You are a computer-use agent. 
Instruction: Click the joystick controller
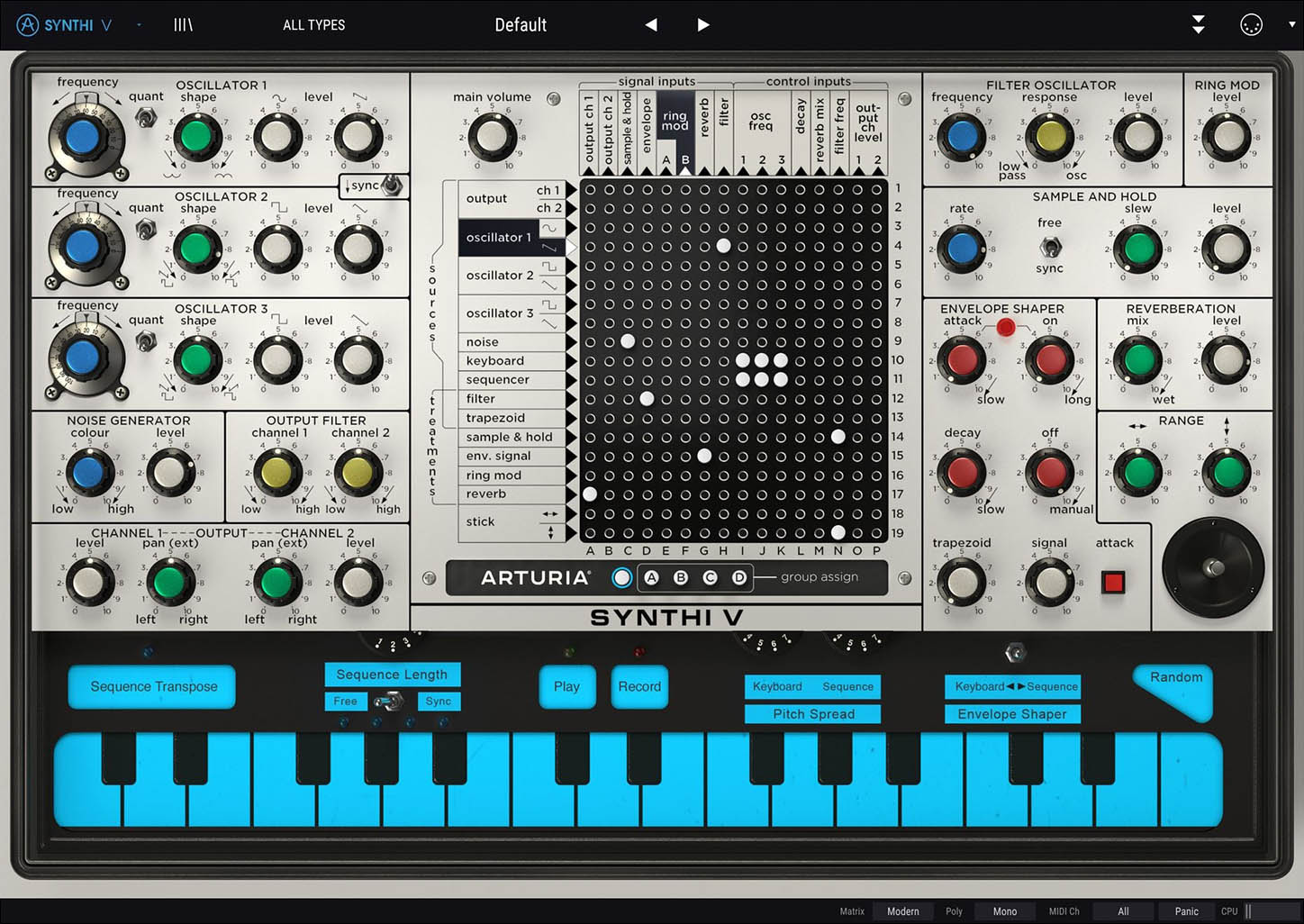pyautogui.click(x=1213, y=567)
